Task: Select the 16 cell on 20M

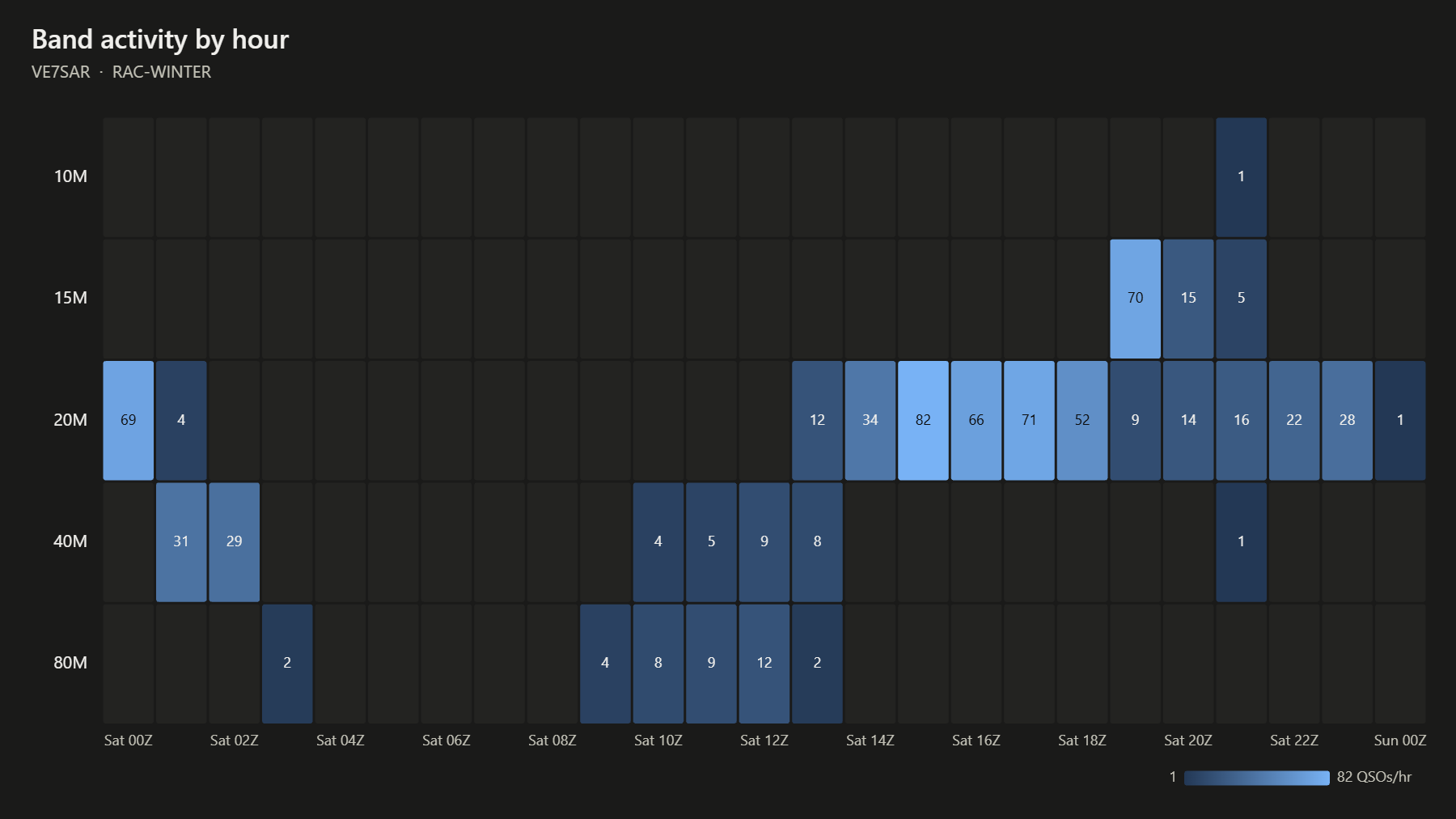Action: coord(1241,420)
